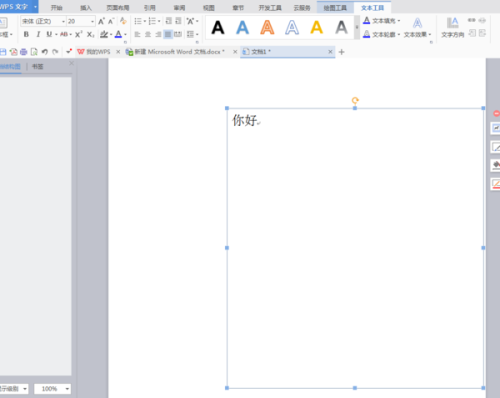This screenshot has width=500, height=398.
Task: Center align text
Action: pos(148,34)
